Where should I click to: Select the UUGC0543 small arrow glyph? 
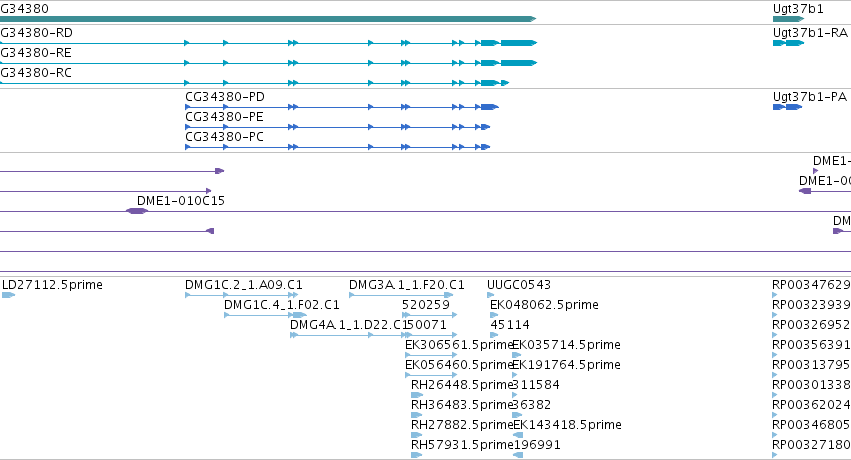pos(491,295)
